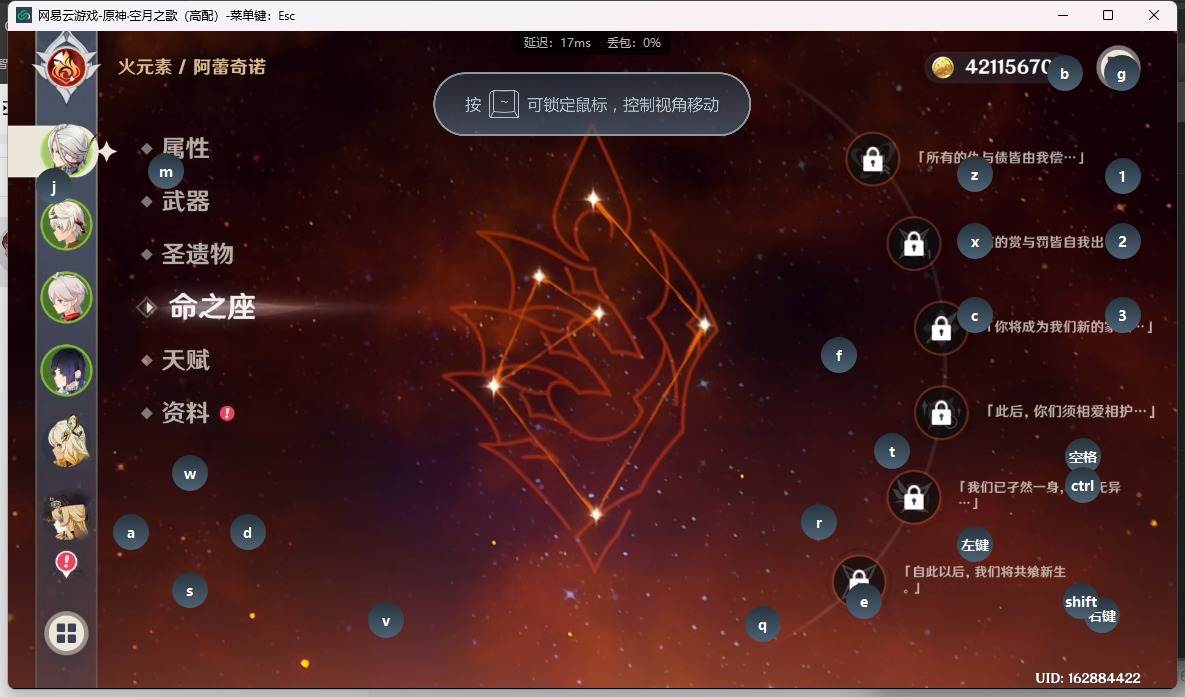This screenshot has height=697, width=1185.
Task: Open the 资料 profile menu
Action: 185,413
